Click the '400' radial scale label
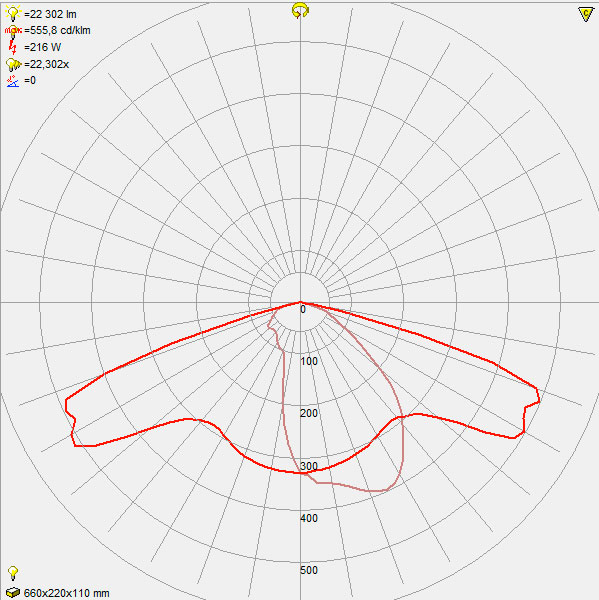Image resolution: width=599 pixels, height=600 pixels. coord(309,518)
